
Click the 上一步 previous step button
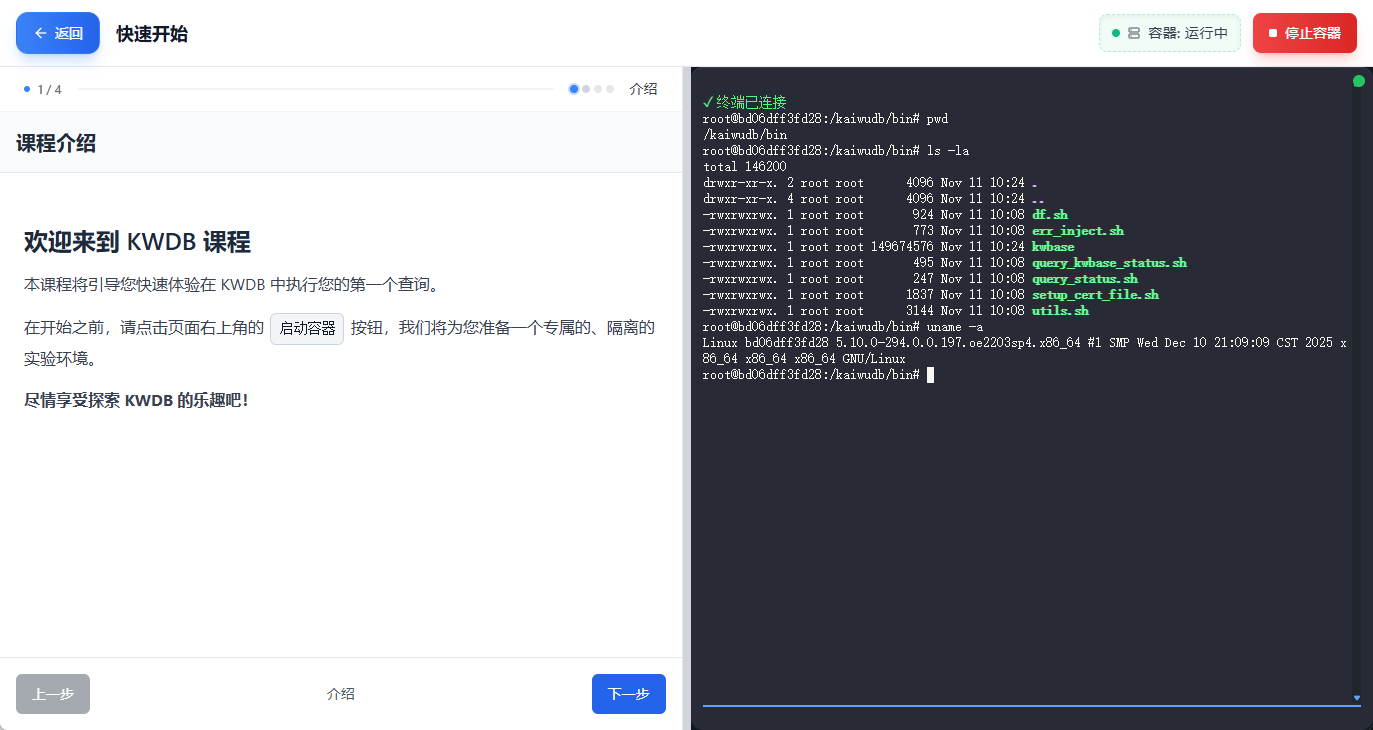click(53, 694)
